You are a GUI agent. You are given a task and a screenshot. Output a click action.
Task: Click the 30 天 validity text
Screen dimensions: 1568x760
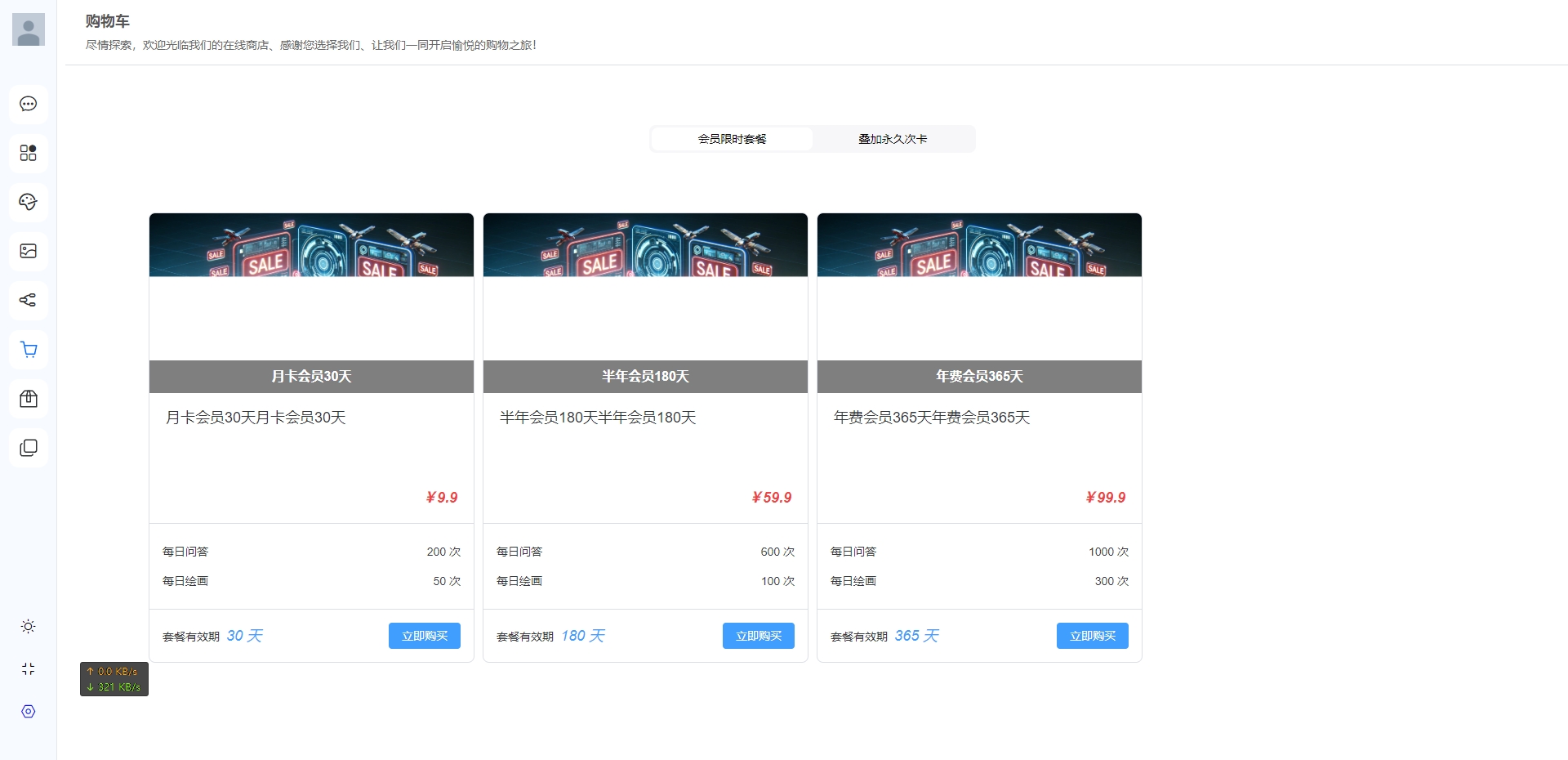[244, 636]
